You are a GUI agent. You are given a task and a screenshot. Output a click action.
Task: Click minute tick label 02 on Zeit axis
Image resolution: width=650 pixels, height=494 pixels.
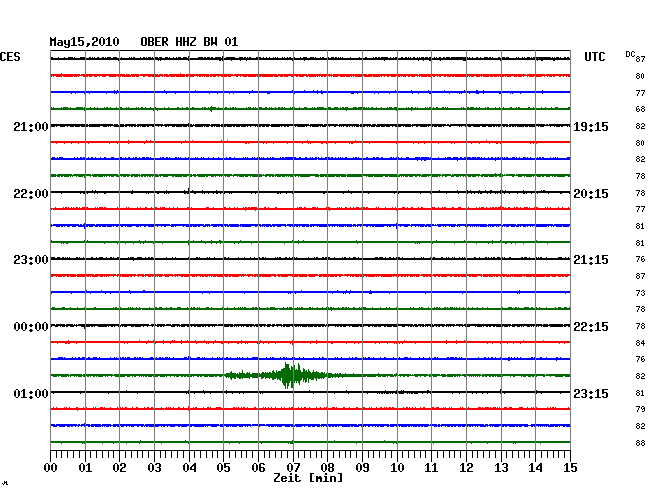point(119,467)
